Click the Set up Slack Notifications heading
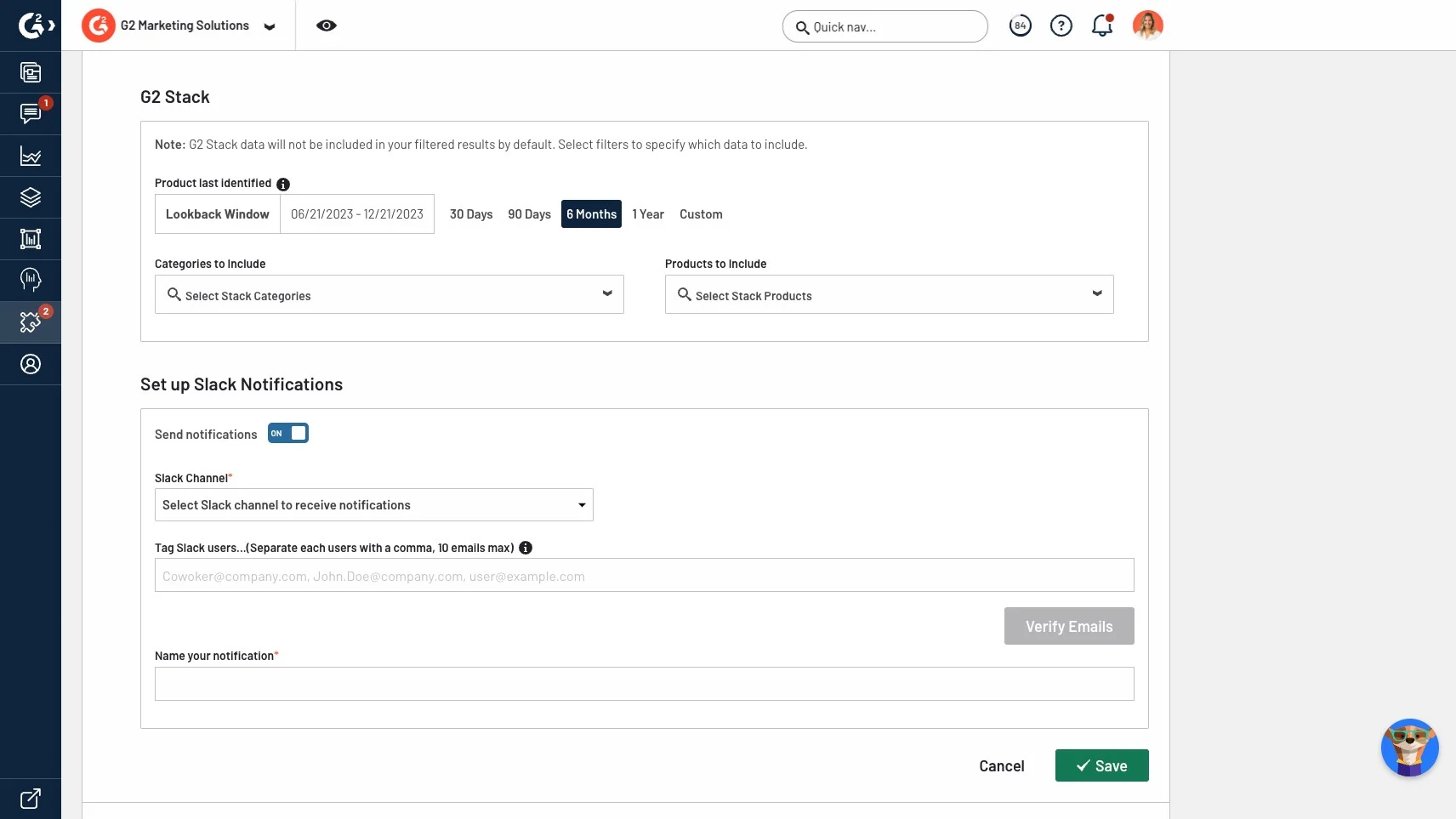 (x=242, y=384)
